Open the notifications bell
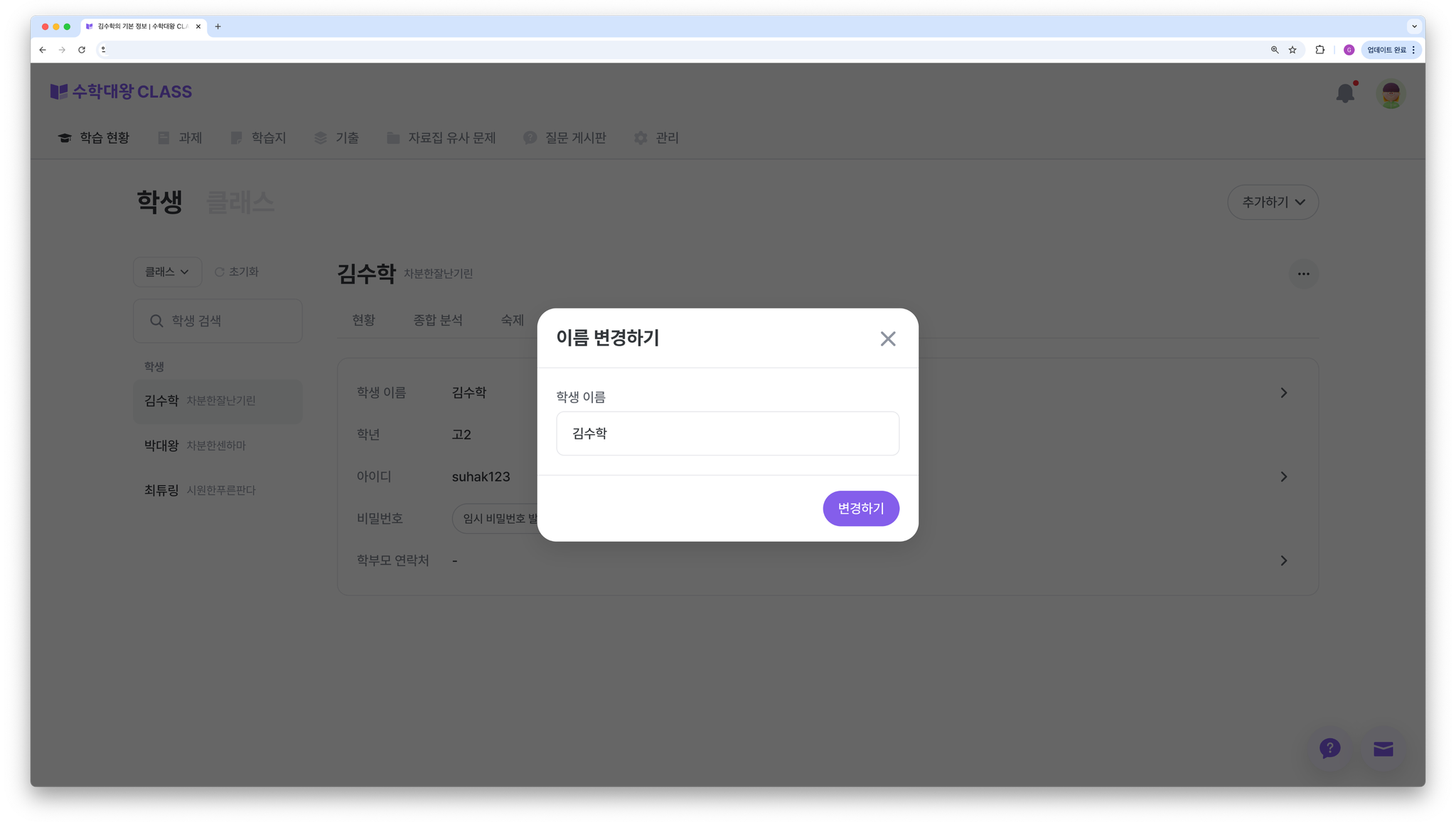The width and height of the screenshot is (1456, 822). click(x=1345, y=93)
